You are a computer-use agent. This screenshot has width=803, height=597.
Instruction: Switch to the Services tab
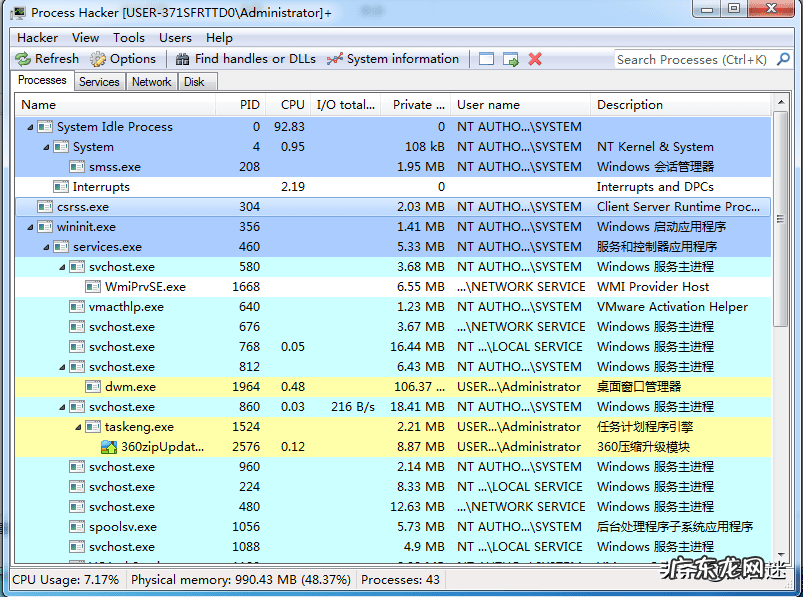pyautogui.click(x=99, y=82)
